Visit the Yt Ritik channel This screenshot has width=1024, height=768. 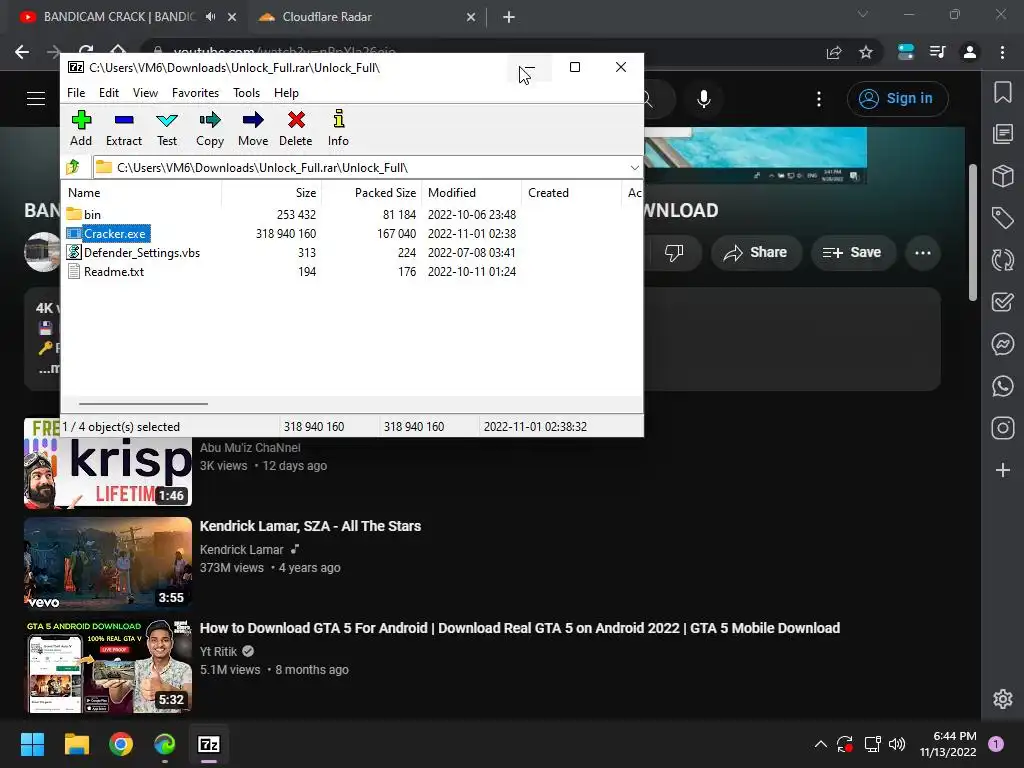coord(218,652)
